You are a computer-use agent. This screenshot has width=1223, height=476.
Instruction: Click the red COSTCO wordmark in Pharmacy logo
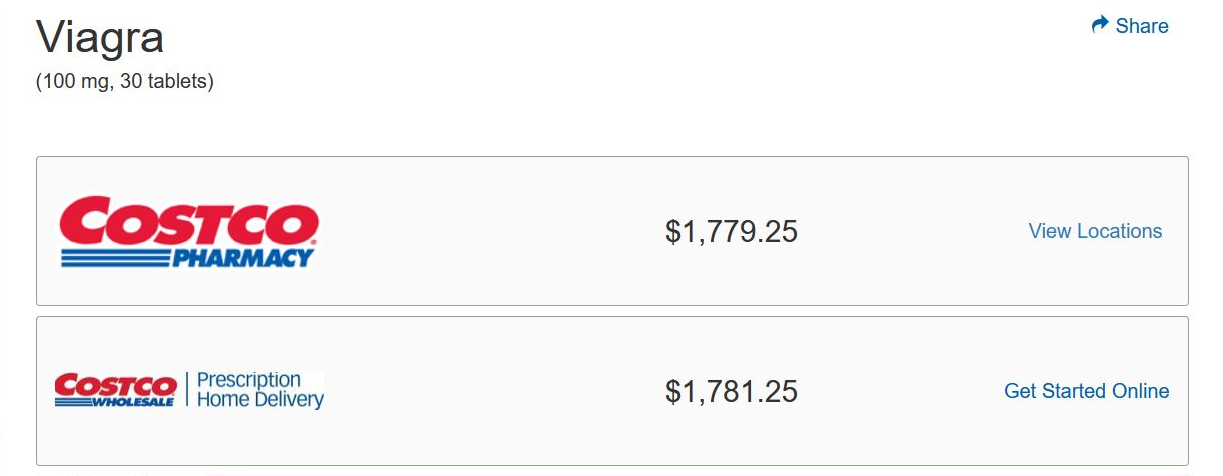coord(189,220)
